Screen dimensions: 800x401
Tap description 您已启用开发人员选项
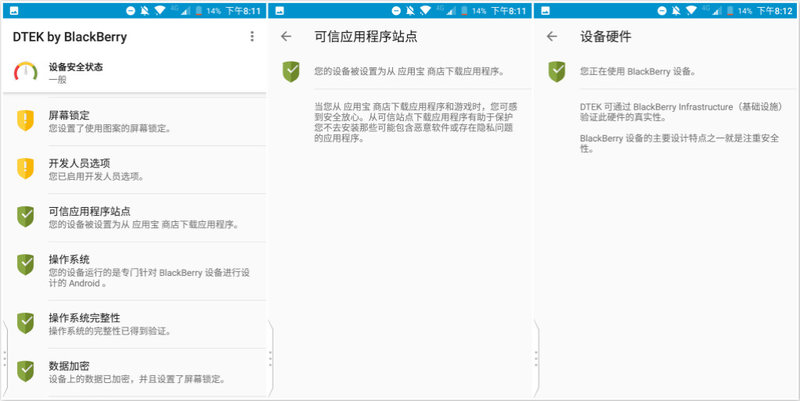(x=96, y=177)
